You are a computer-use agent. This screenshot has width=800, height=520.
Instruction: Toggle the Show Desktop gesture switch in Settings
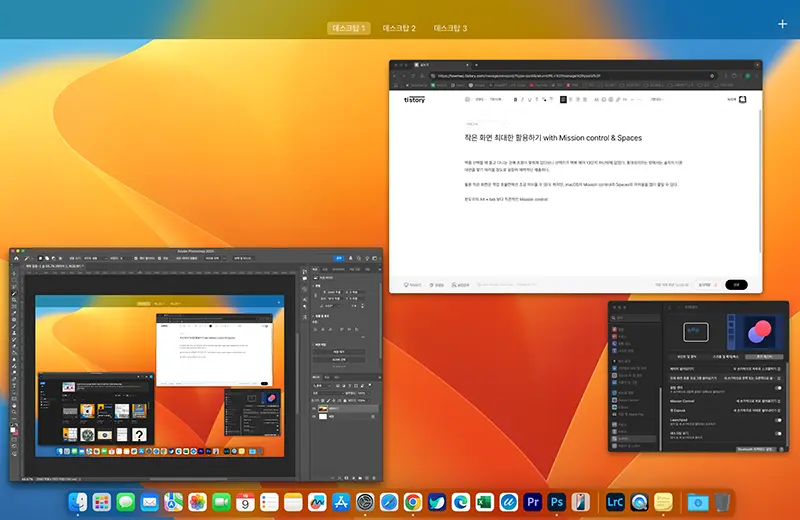pyautogui.click(x=778, y=434)
